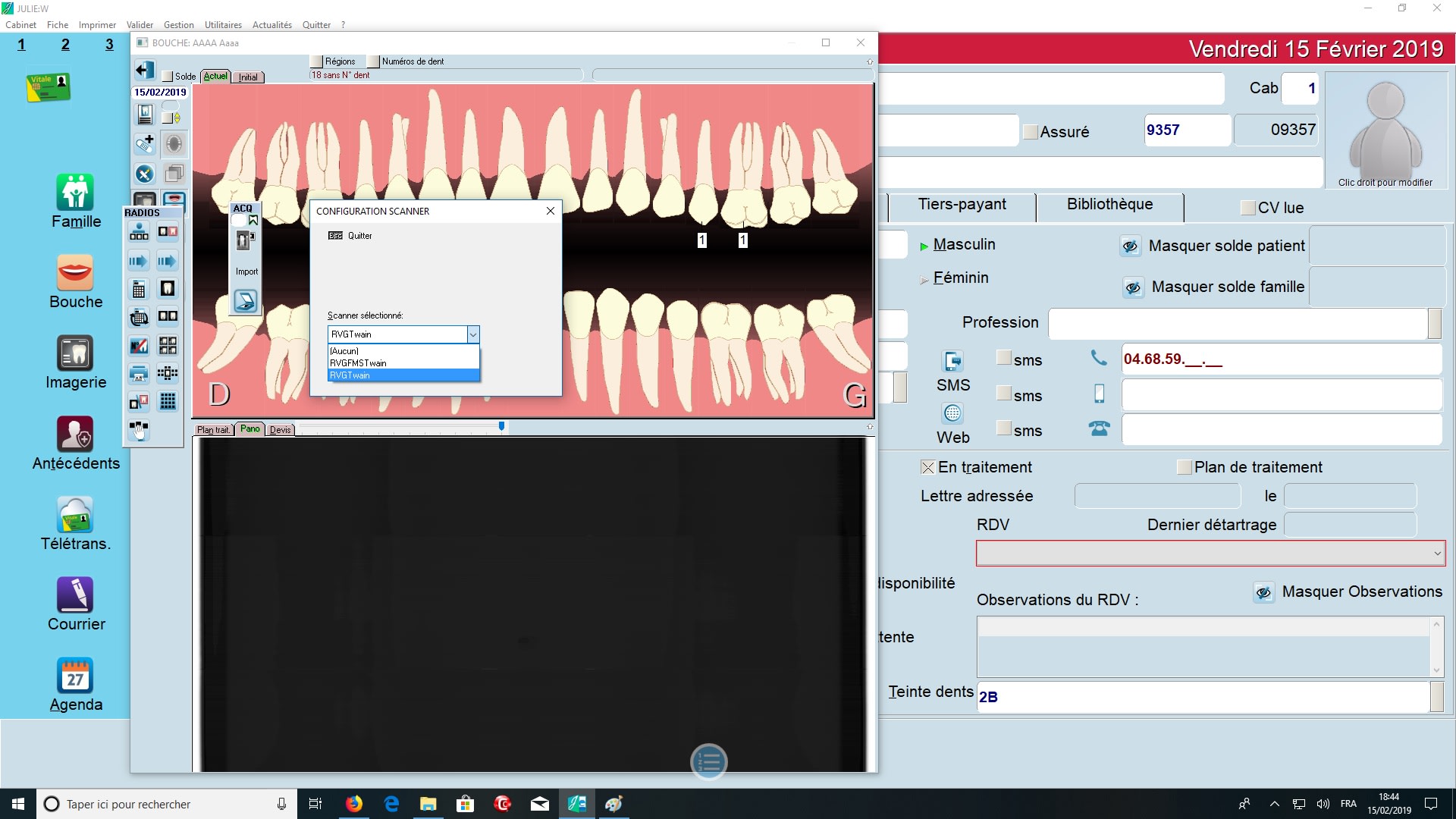Click the Carte Vitale icon
Image resolution: width=1456 pixels, height=819 pixels.
pos(48,87)
